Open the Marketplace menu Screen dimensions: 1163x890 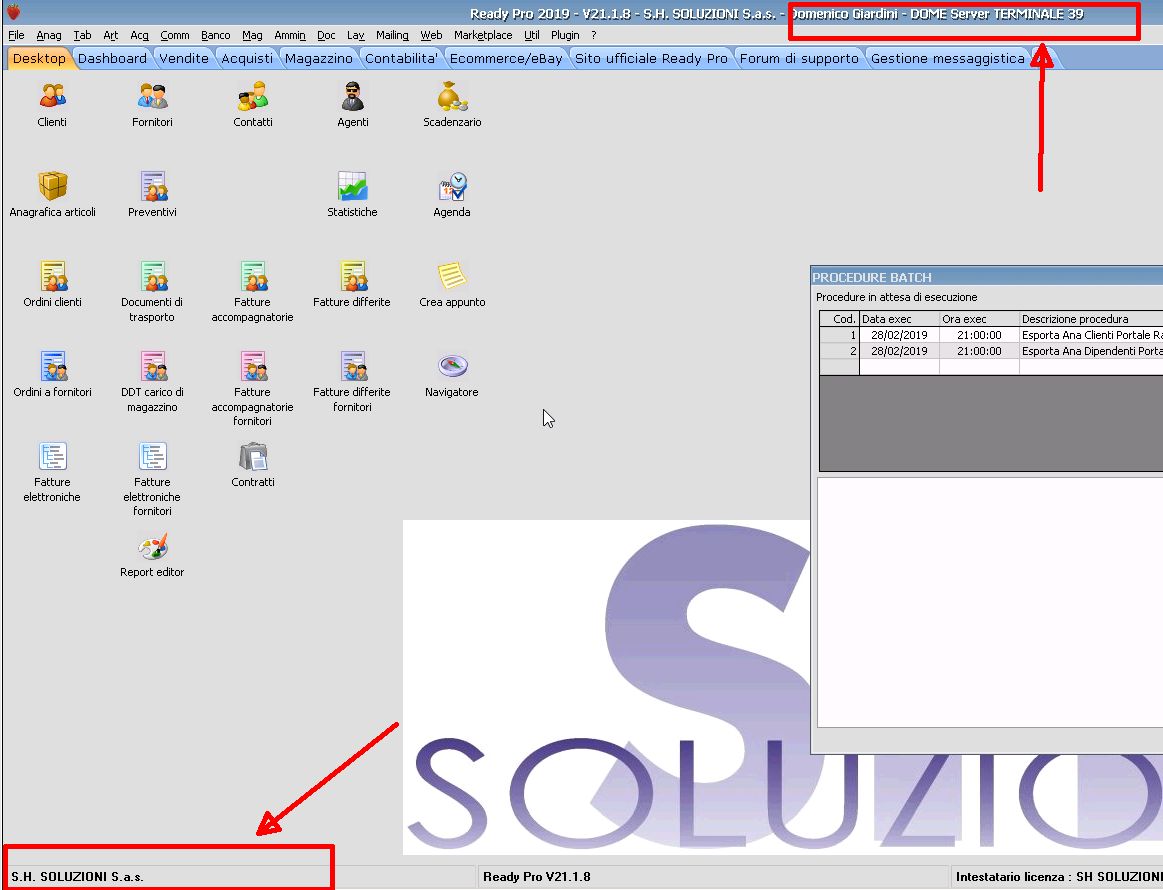pyautogui.click(x=483, y=35)
